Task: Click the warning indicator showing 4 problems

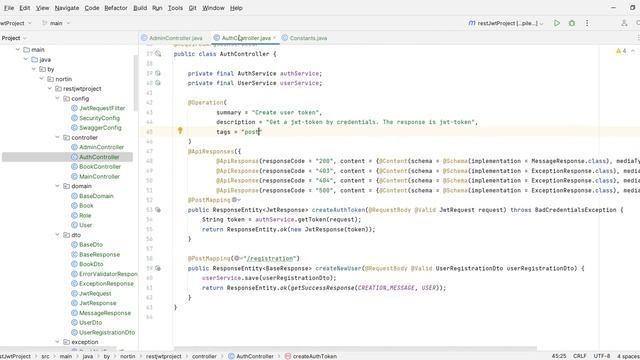Action: (621, 51)
